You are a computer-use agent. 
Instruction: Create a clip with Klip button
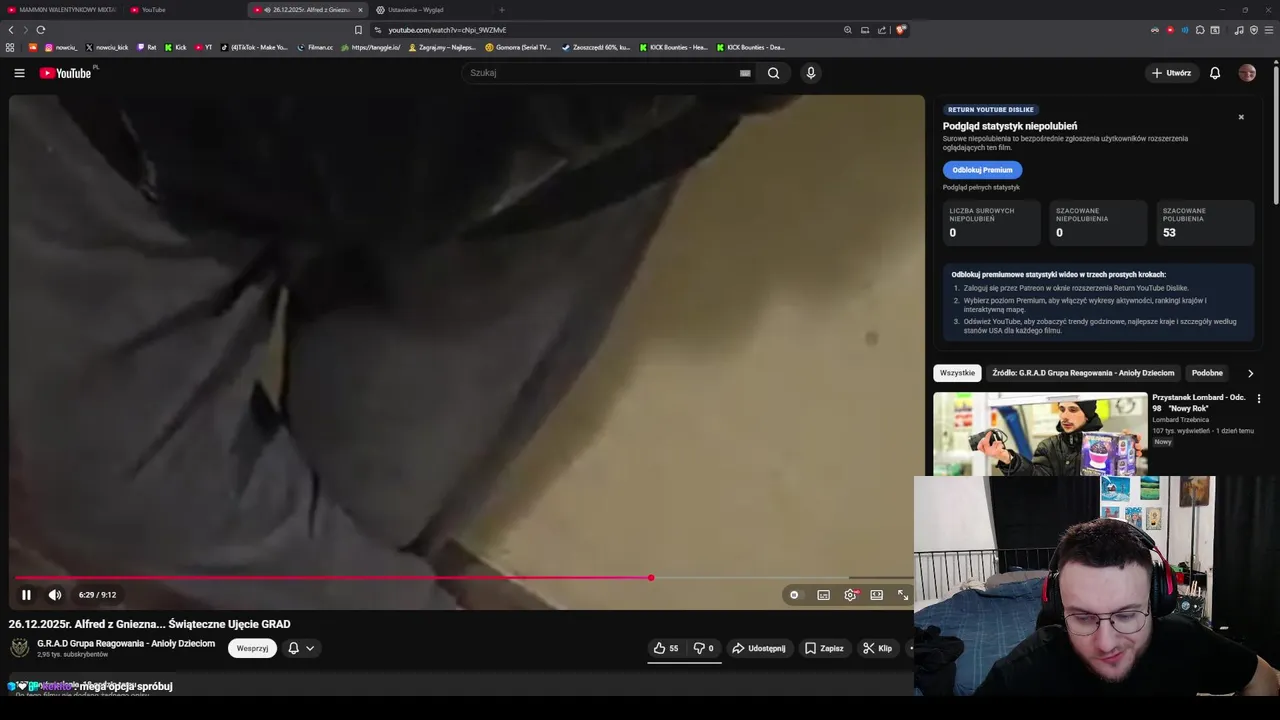pyautogui.click(x=878, y=648)
